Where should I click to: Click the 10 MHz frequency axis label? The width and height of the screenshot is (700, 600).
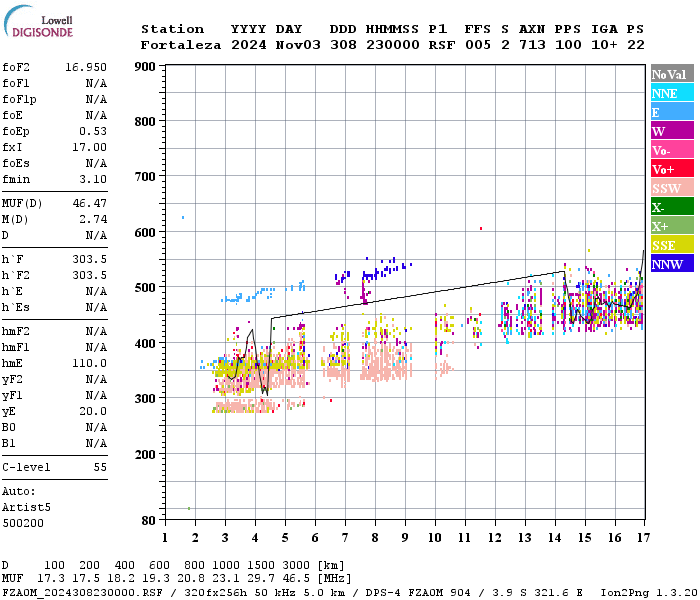pos(435,538)
